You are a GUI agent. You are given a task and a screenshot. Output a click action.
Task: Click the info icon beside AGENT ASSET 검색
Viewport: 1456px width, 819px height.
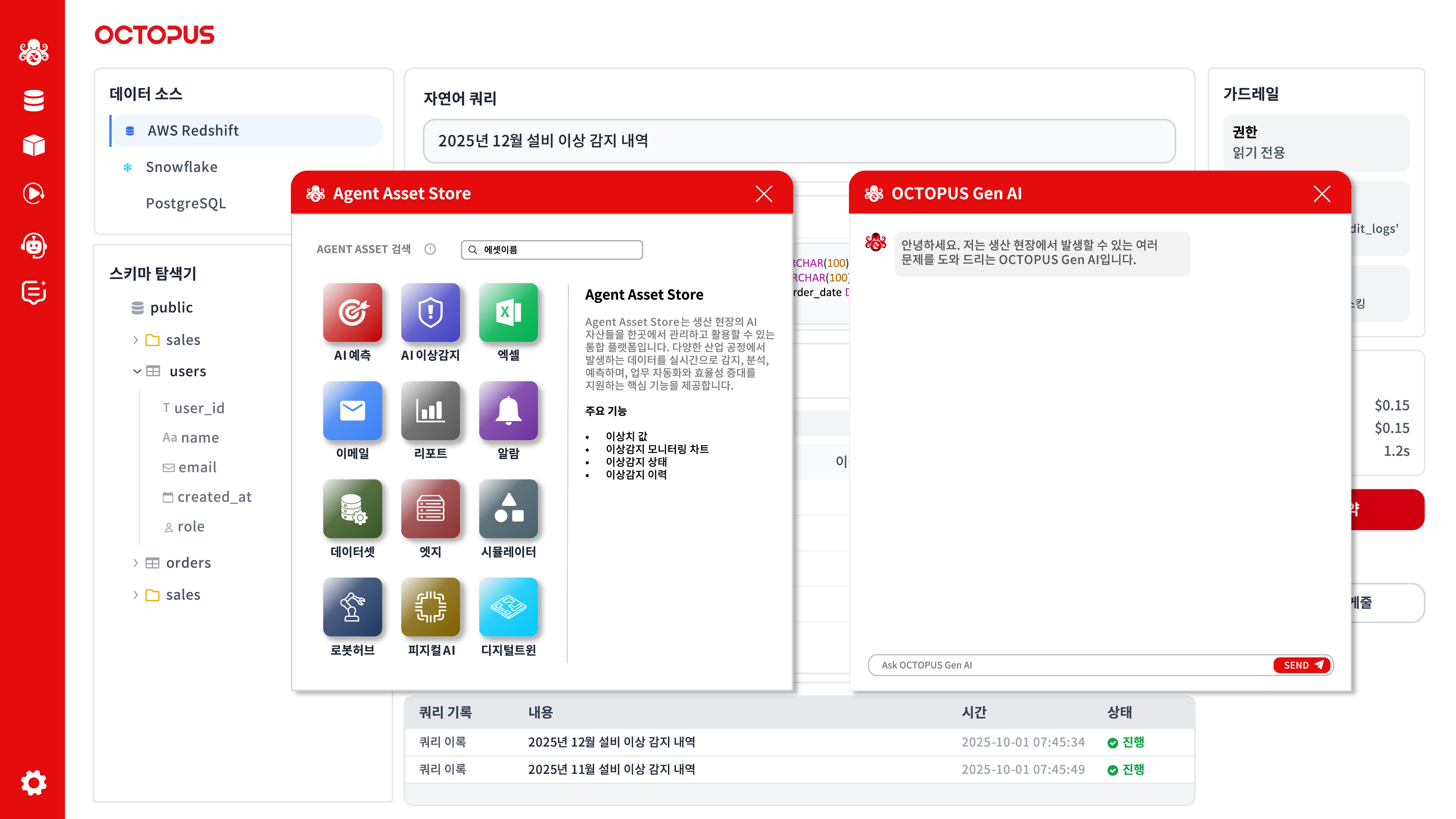click(430, 249)
